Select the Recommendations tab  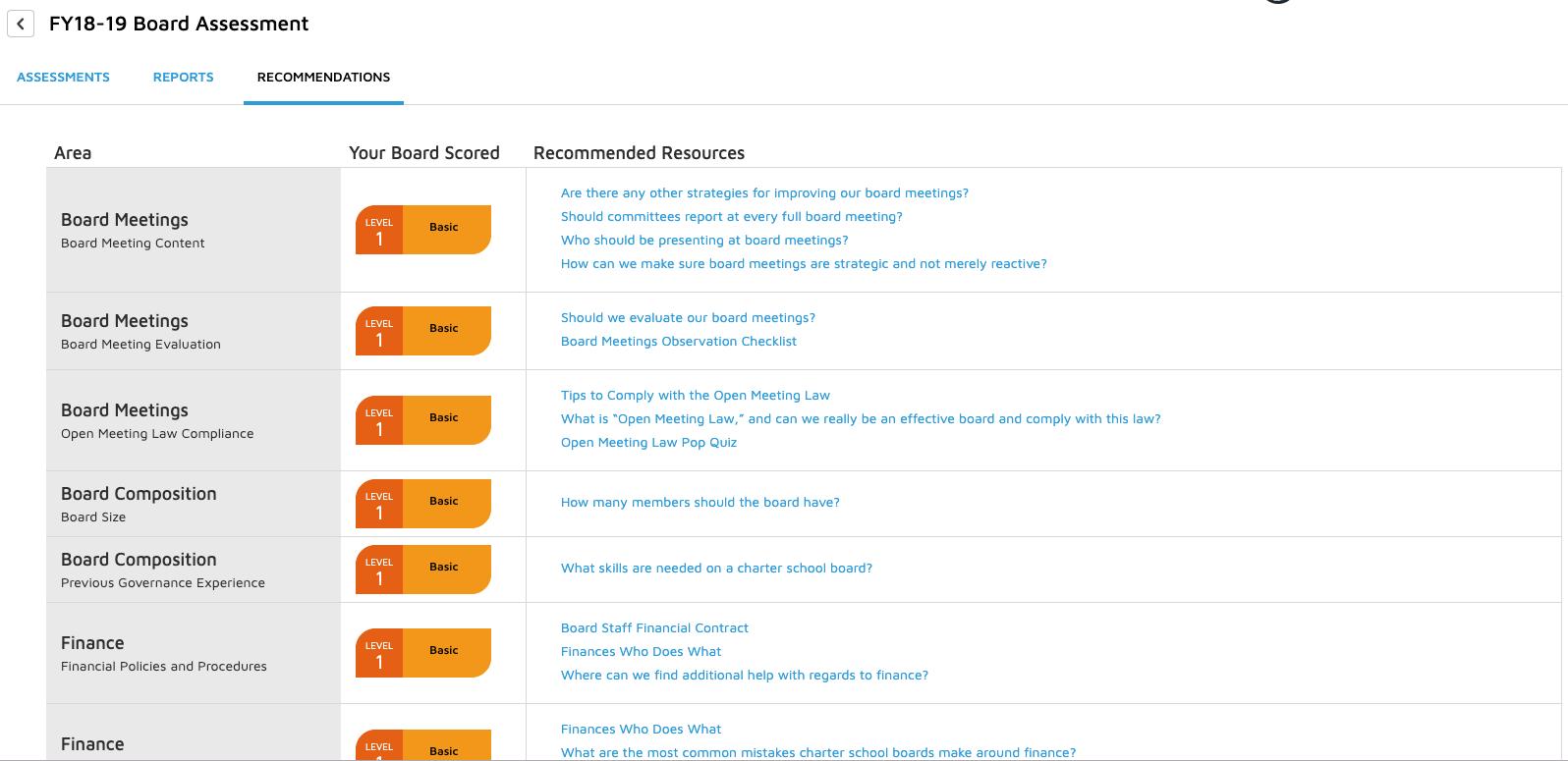323,77
